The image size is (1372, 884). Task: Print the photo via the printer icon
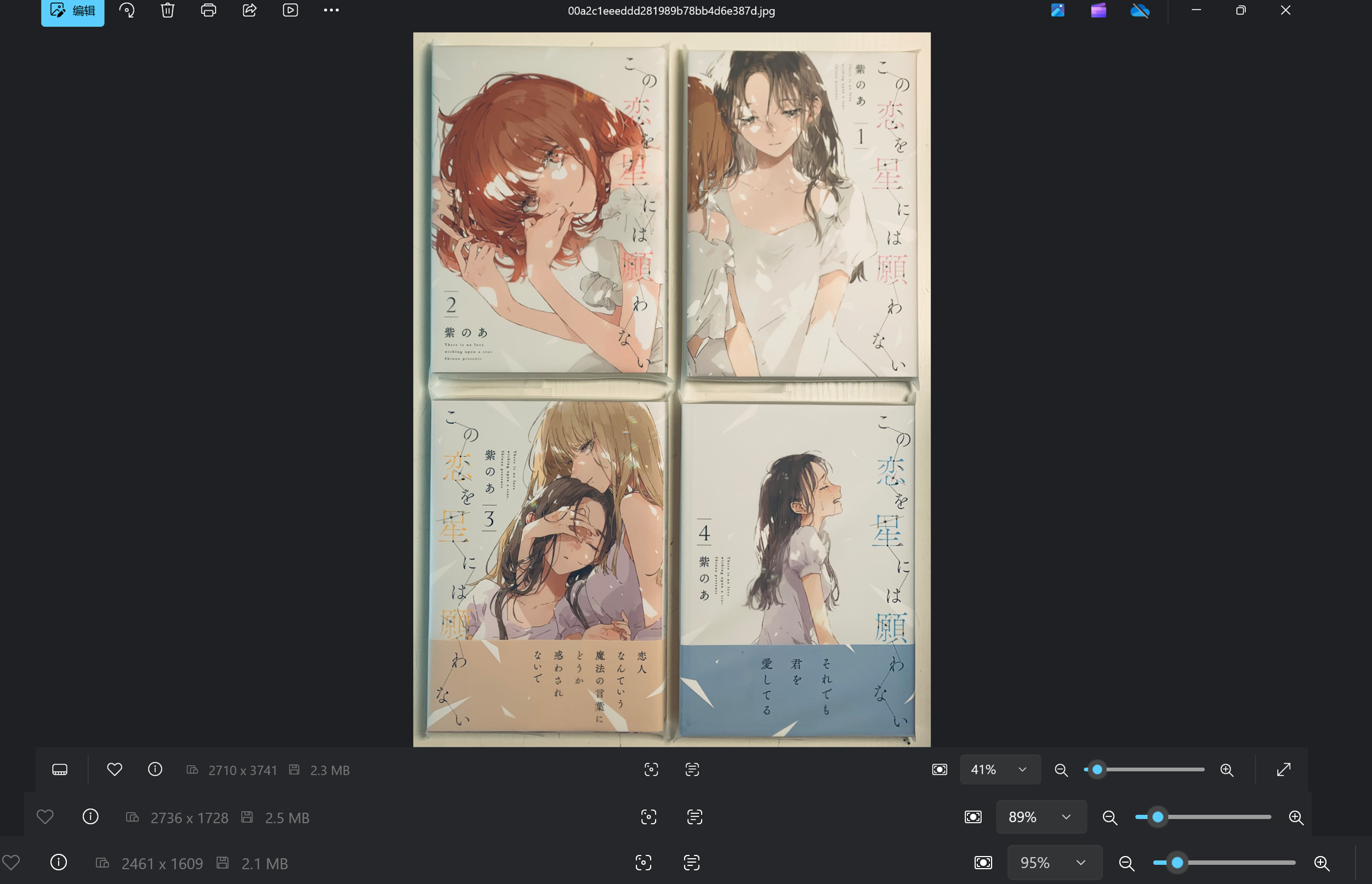click(209, 10)
